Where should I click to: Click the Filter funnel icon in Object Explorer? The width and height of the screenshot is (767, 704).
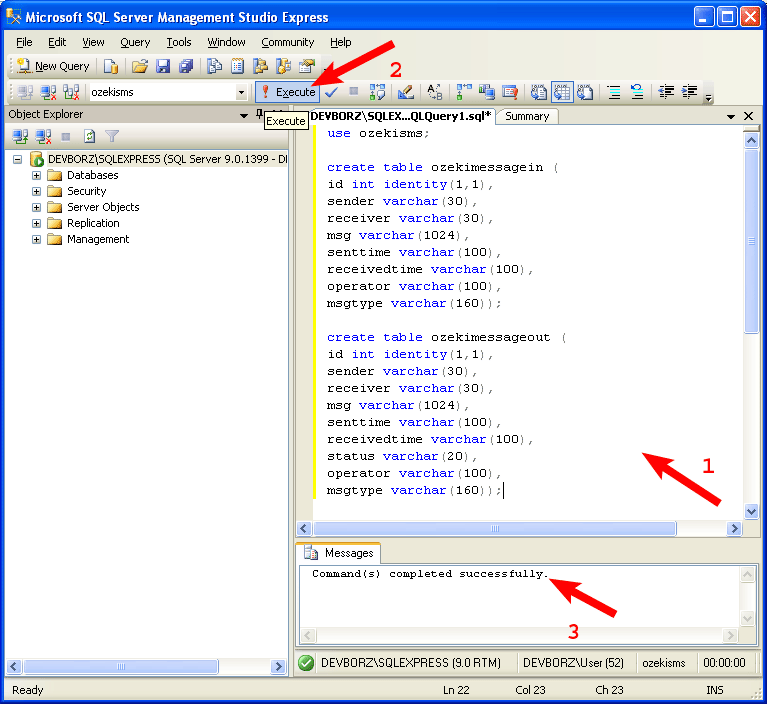112,136
